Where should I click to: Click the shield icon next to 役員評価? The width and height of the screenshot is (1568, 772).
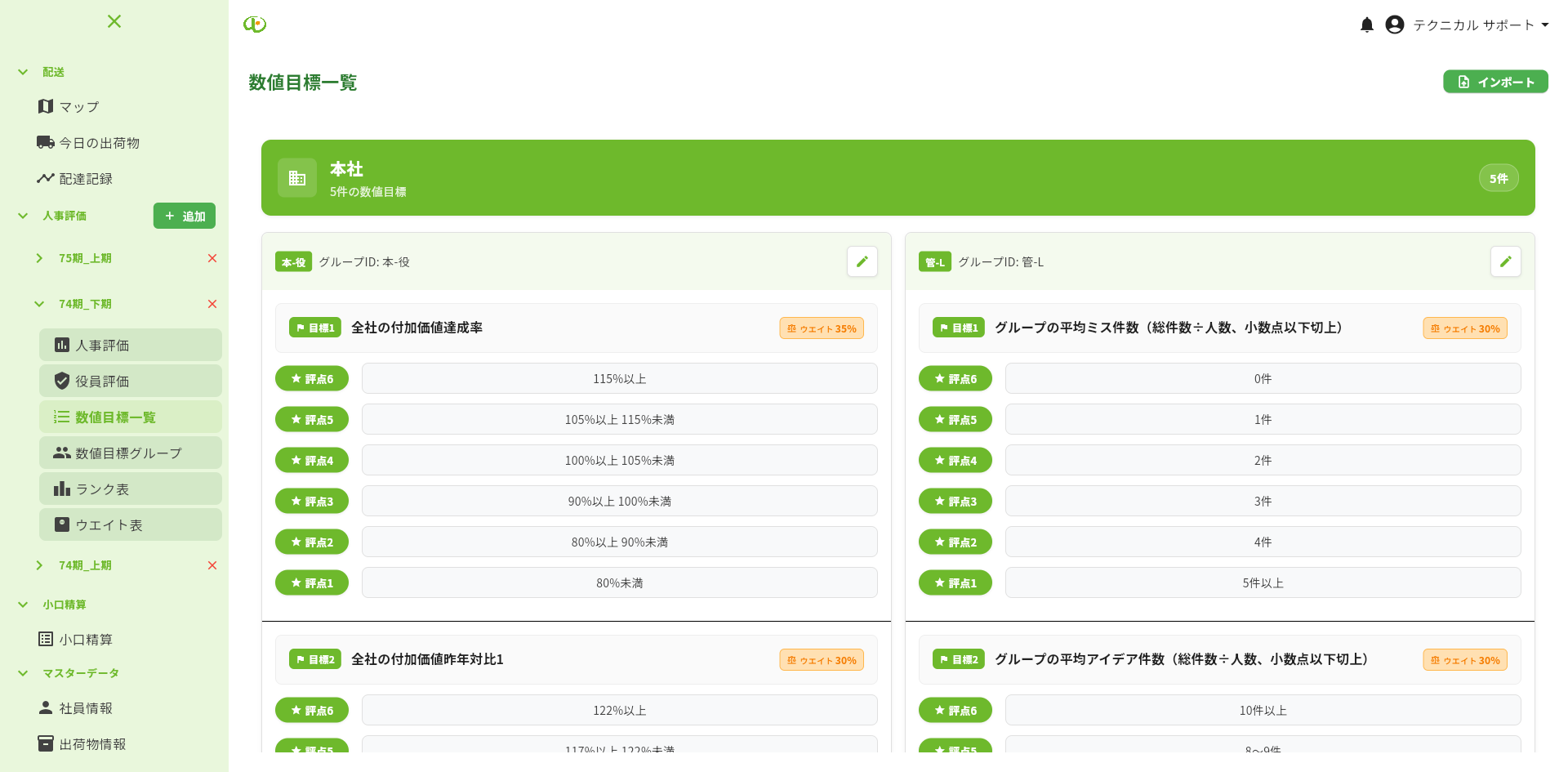pyautogui.click(x=62, y=381)
